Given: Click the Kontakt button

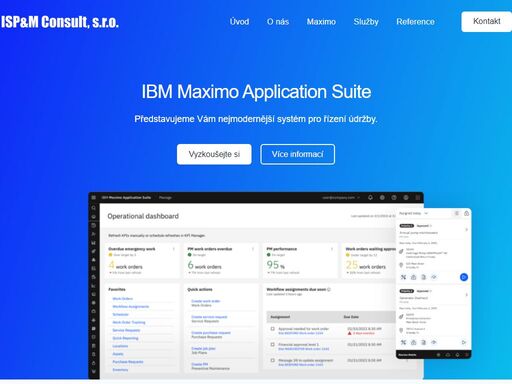Looking at the screenshot, I should click(486, 21).
